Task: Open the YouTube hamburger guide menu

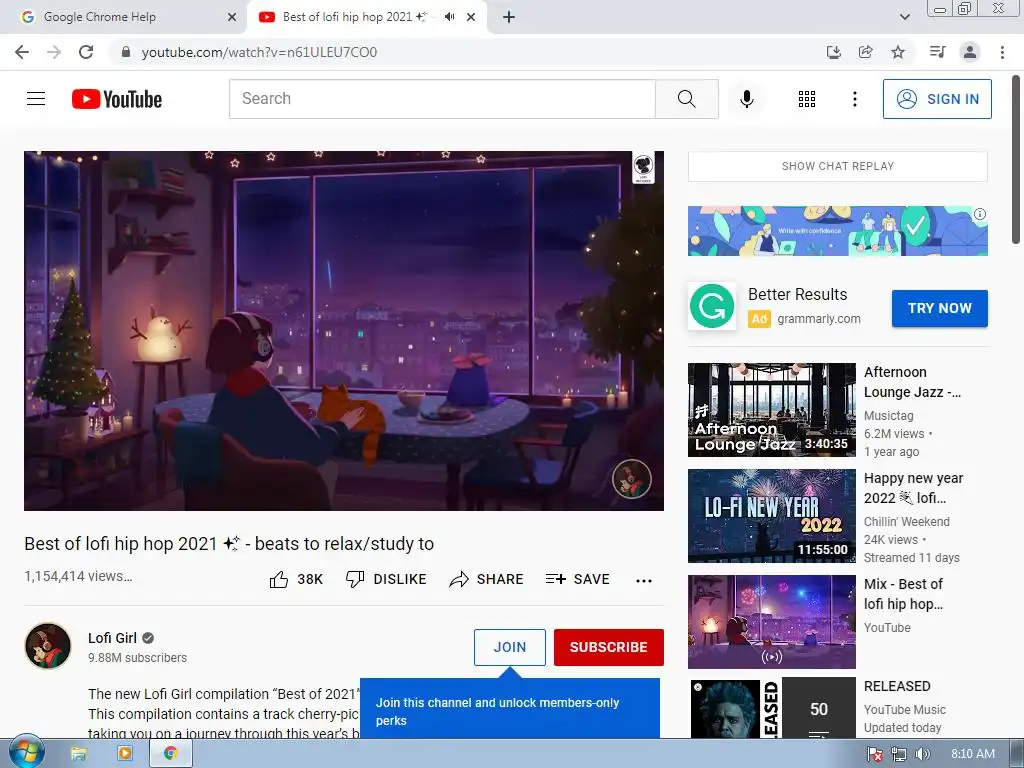Action: point(36,99)
